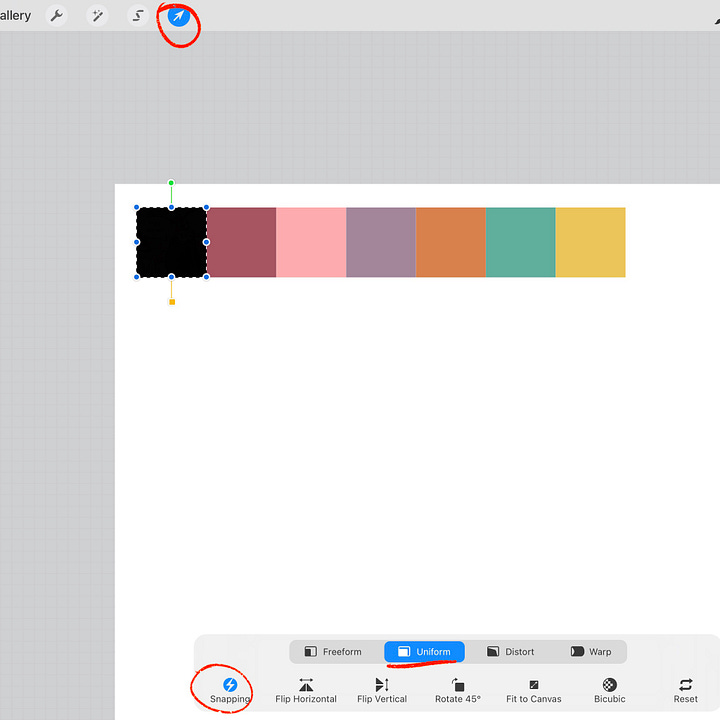The height and width of the screenshot is (720, 720).
Task: Select the Uniform transform mode
Action: (424, 652)
